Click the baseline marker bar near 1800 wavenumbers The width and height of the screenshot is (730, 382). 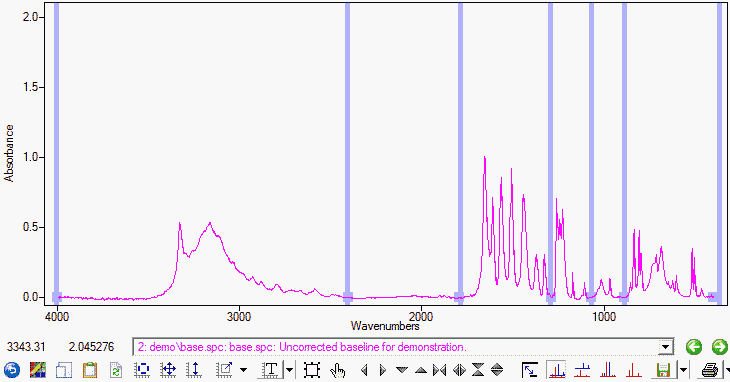pos(460,154)
